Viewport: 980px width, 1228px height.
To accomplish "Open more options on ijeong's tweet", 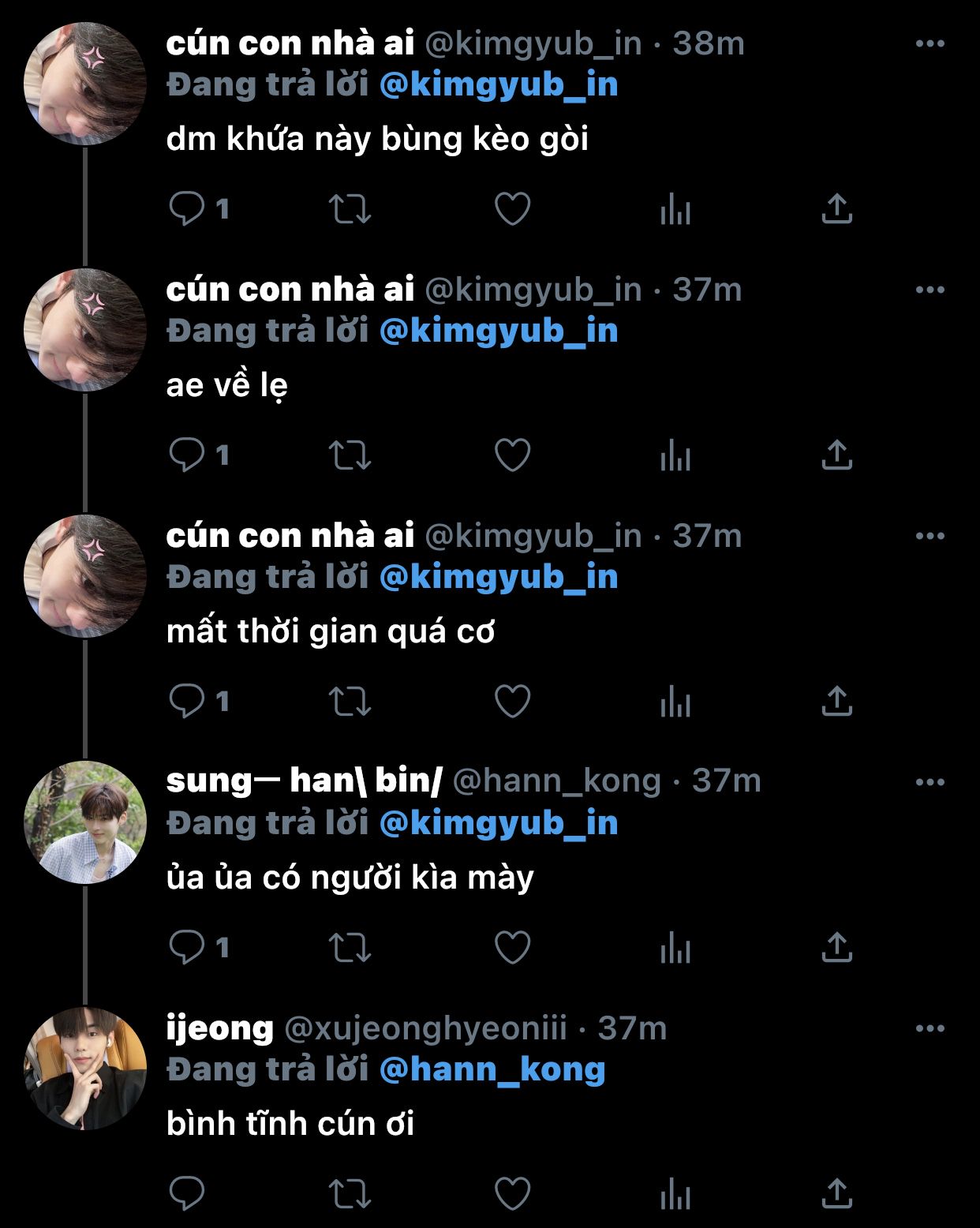I will (x=930, y=1029).
